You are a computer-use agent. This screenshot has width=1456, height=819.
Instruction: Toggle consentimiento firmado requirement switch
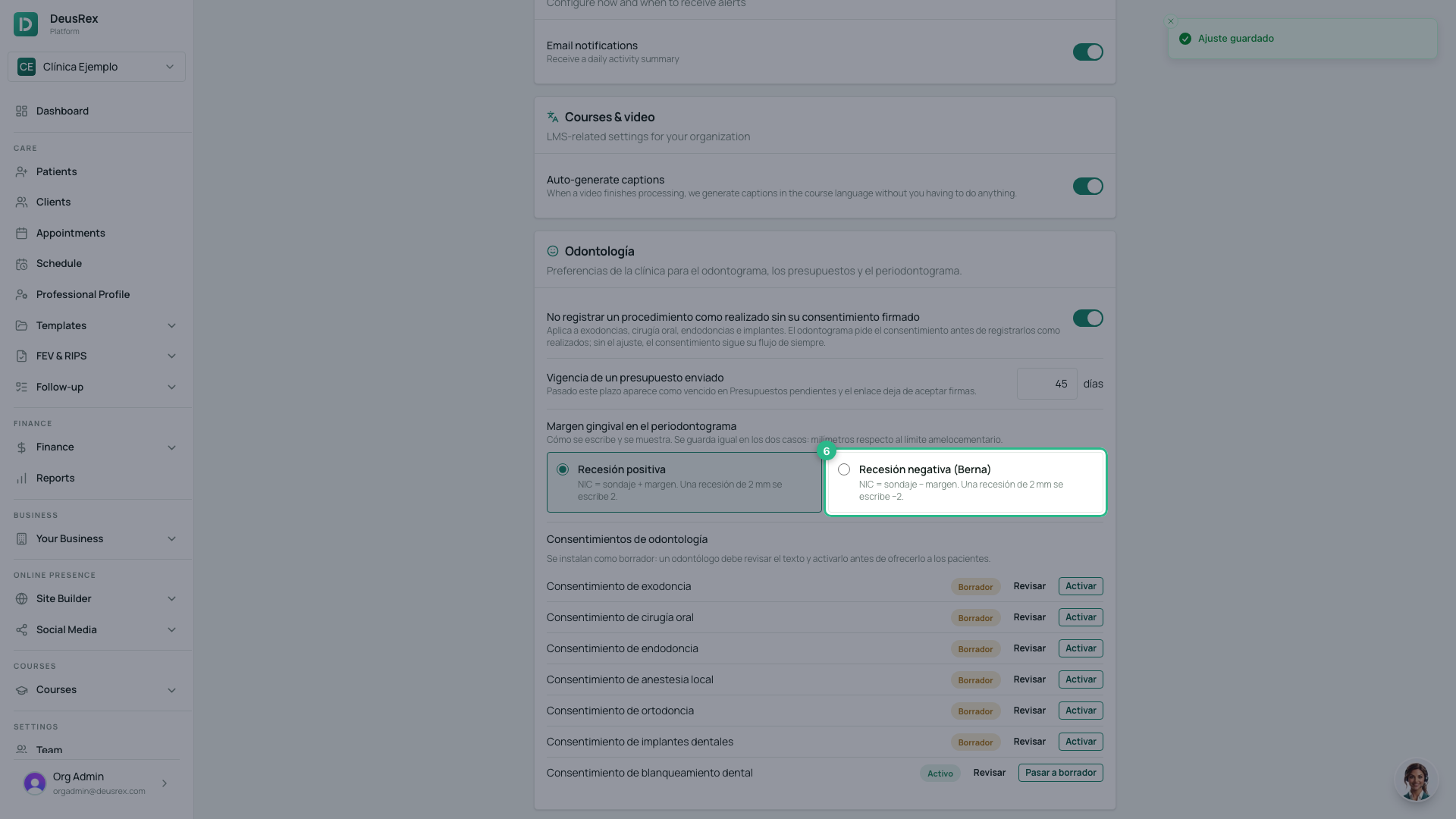click(x=1087, y=318)
